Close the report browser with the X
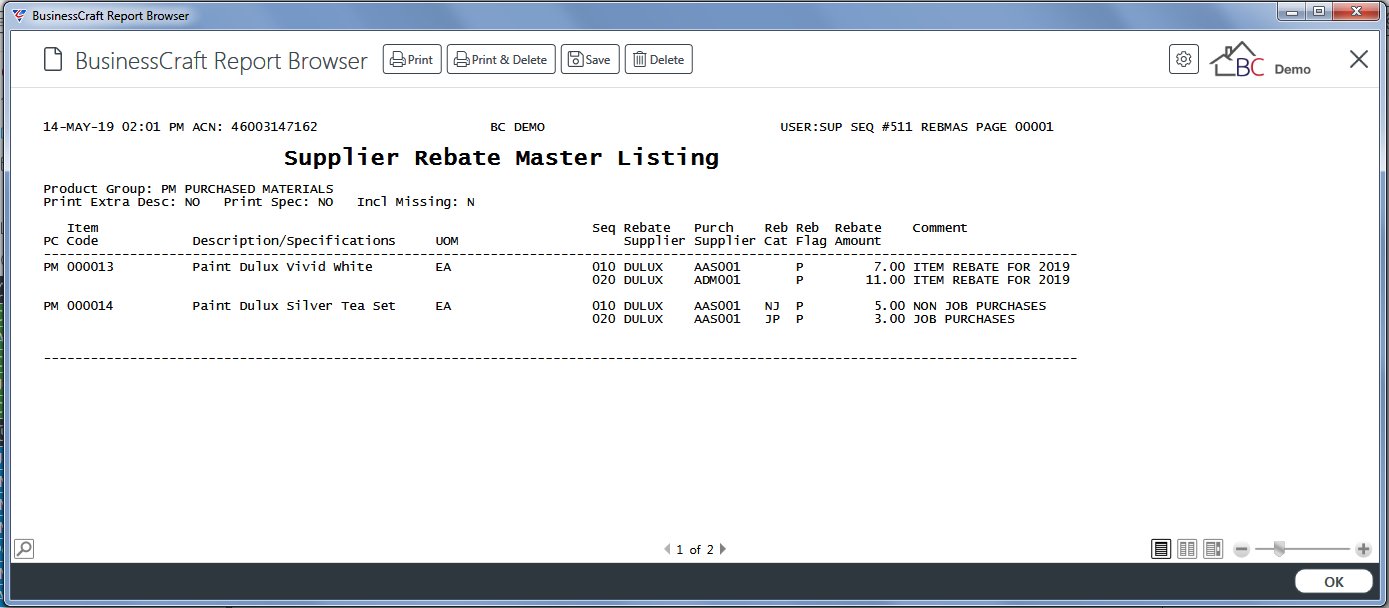Image resolution: width=1389 pixels, height=608 pixels. 1359,59
